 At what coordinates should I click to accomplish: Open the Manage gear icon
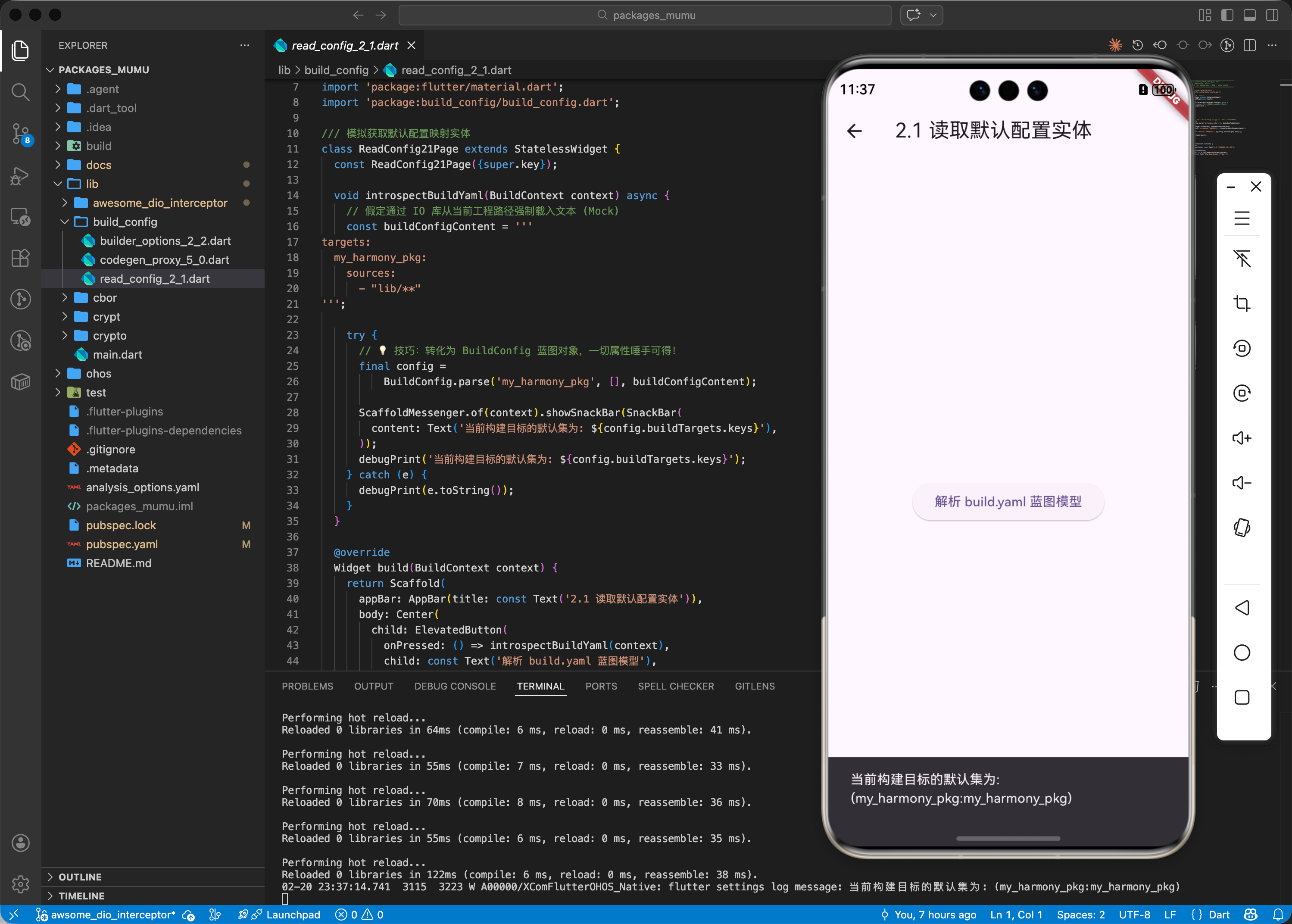pos(21,883)
